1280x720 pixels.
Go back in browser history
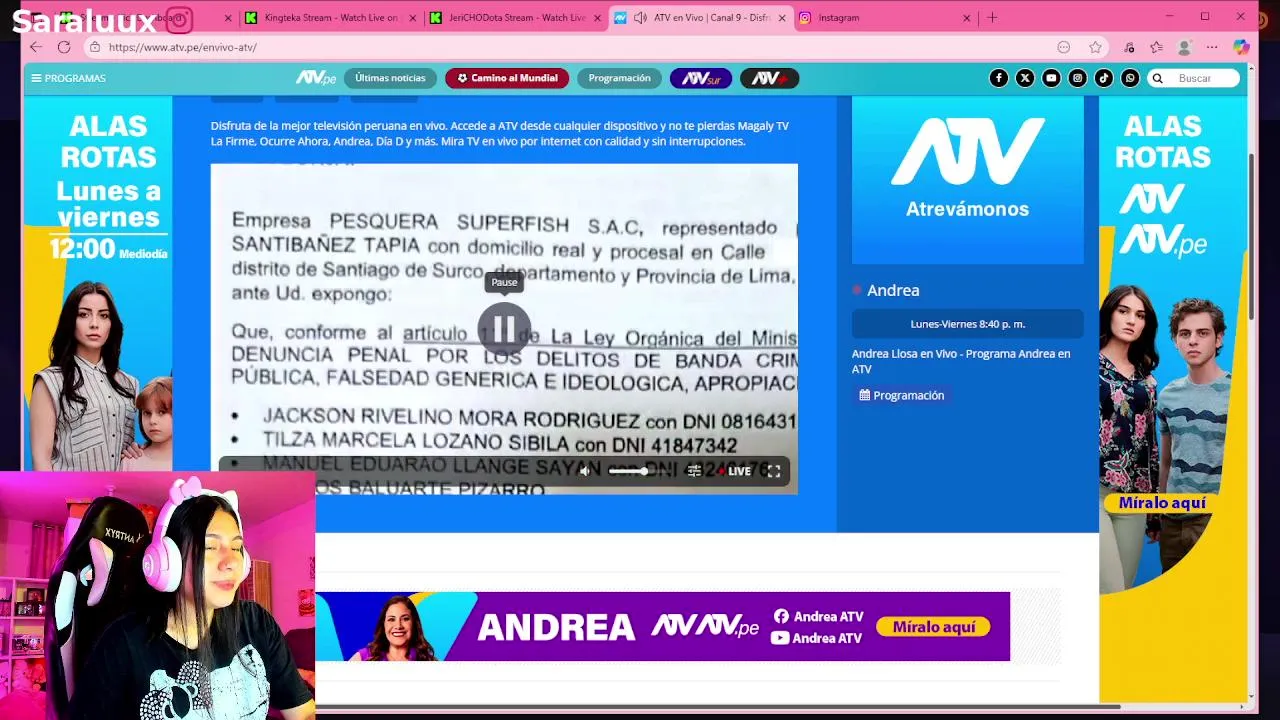(36, 47)
